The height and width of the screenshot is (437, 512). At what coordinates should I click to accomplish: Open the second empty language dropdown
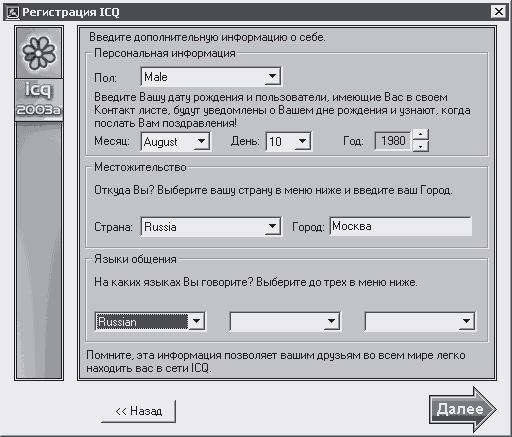pos(285,321)
